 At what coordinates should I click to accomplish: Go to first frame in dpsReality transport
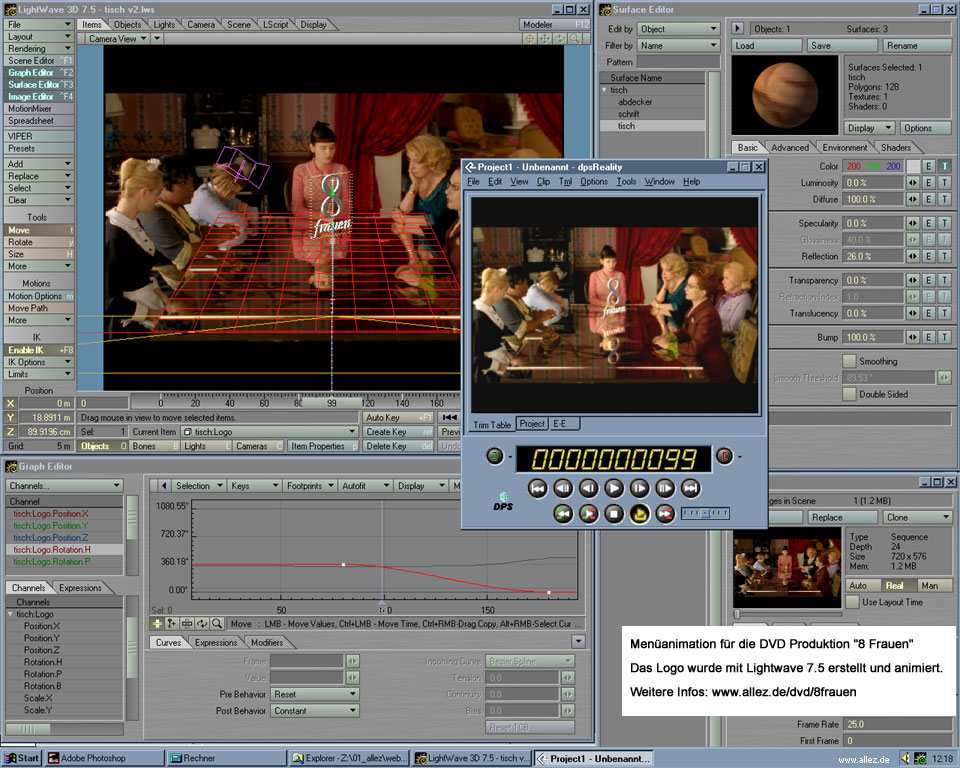pyautogui.click(x=537, y=488)
